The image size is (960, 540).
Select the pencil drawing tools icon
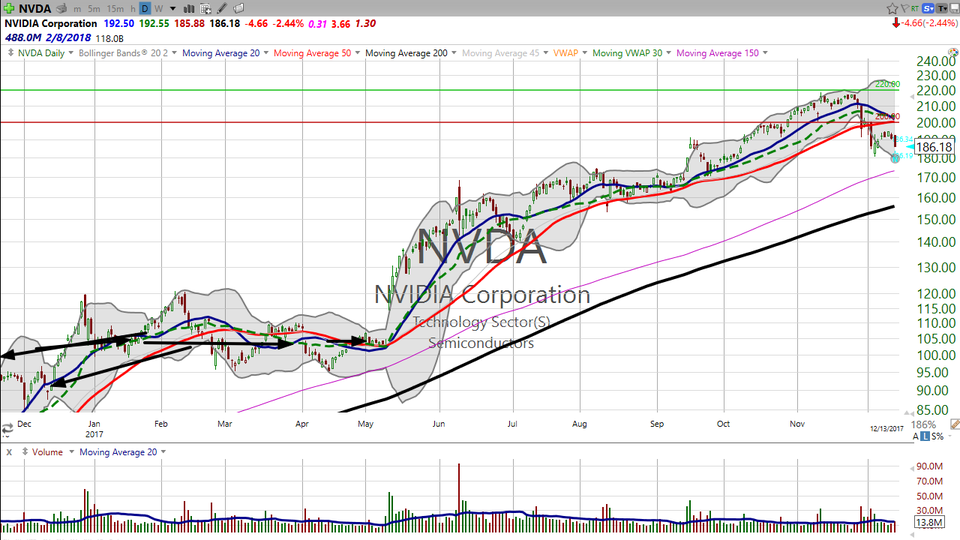[x=222, y=9]
